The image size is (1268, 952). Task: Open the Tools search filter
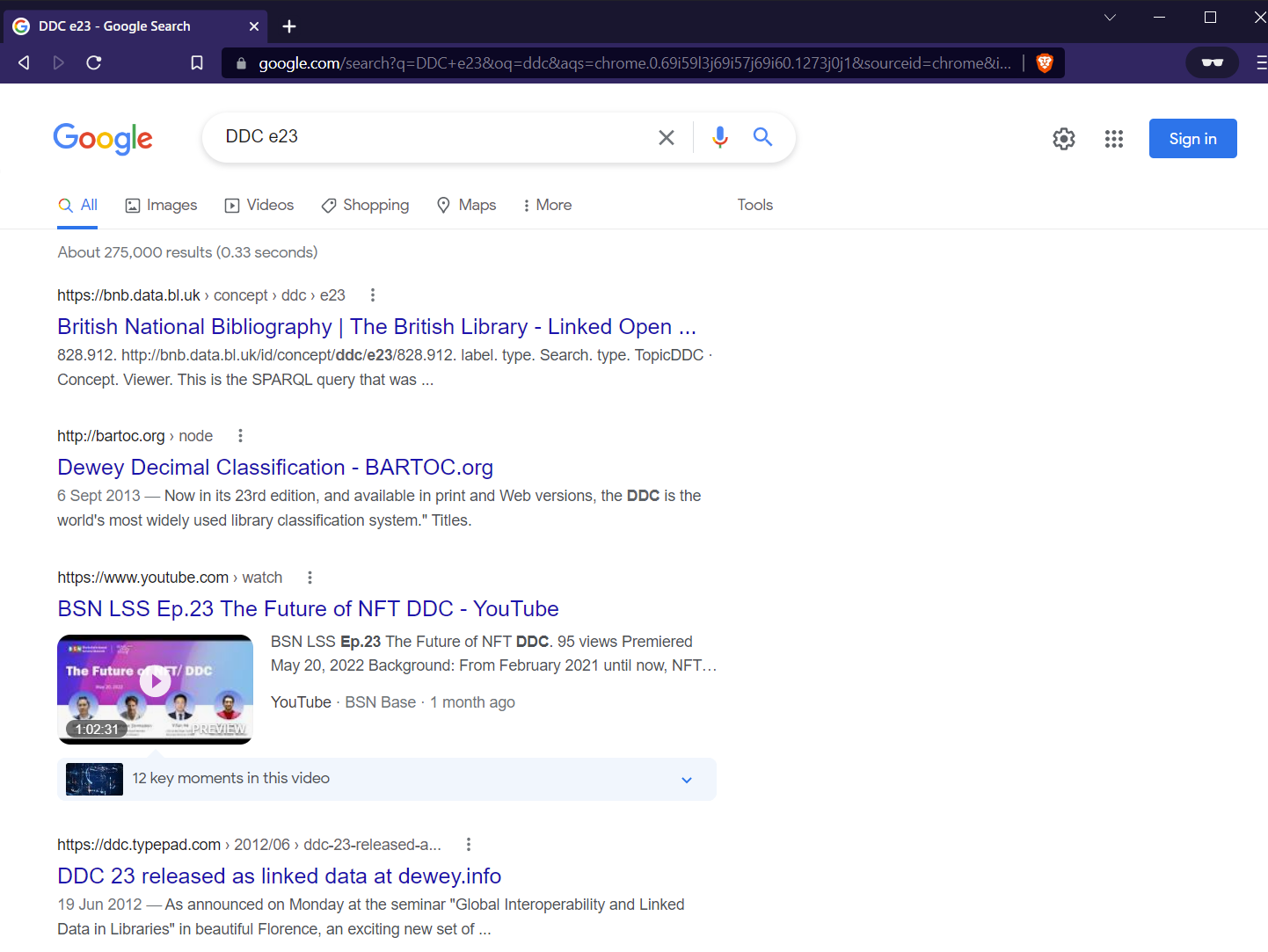click(x=755, y=205)
